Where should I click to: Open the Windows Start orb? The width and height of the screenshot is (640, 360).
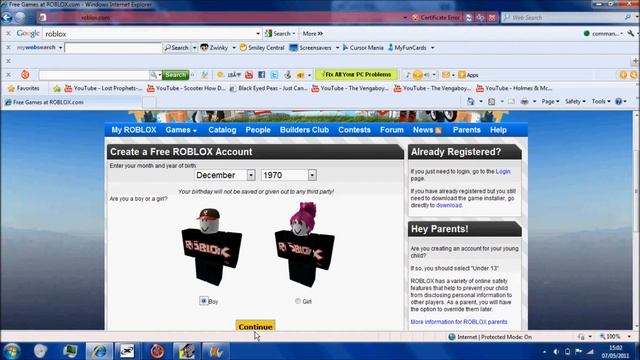(x=11, y=351)
